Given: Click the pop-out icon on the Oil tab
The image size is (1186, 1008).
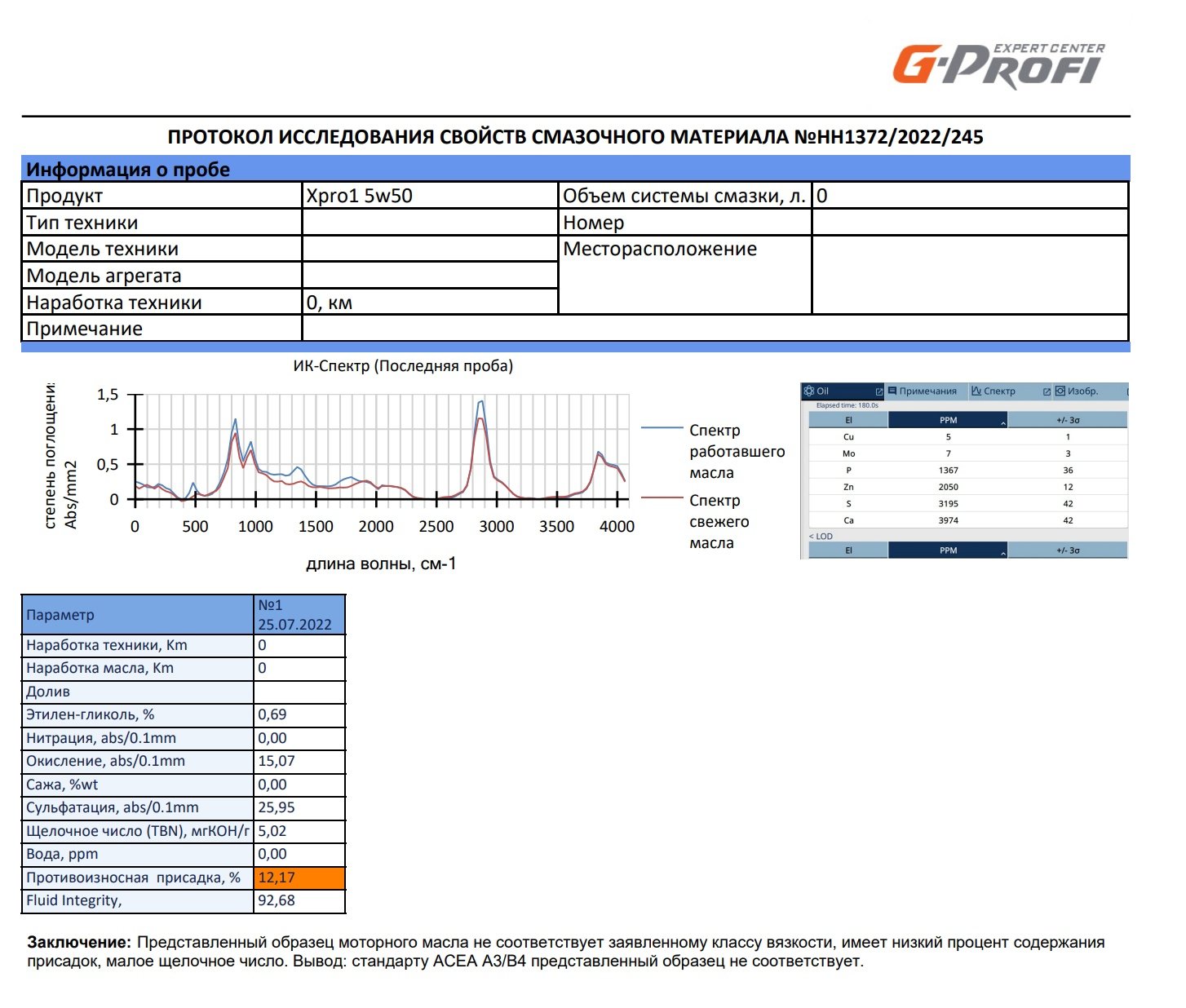Looking at the screenshot, I should coord(878,392).
